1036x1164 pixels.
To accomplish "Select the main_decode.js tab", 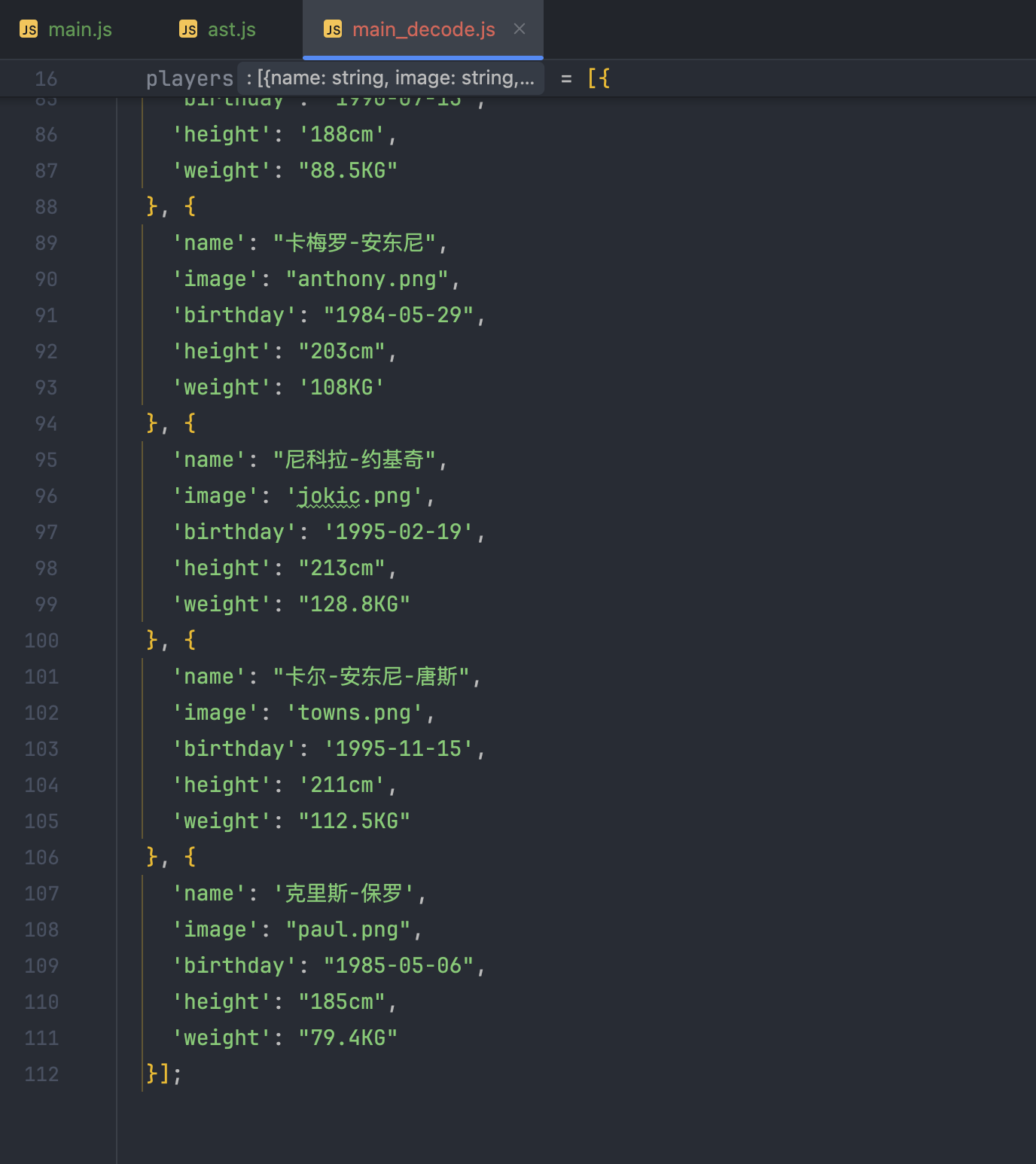I will (423, 29).
